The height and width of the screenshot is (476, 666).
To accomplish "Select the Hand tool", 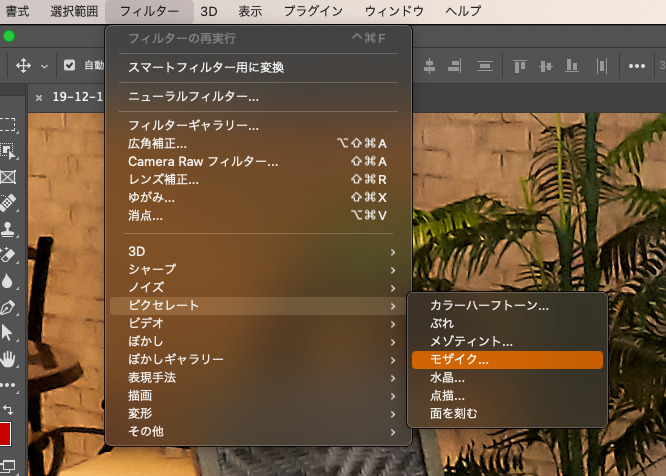I will [8, 359].
